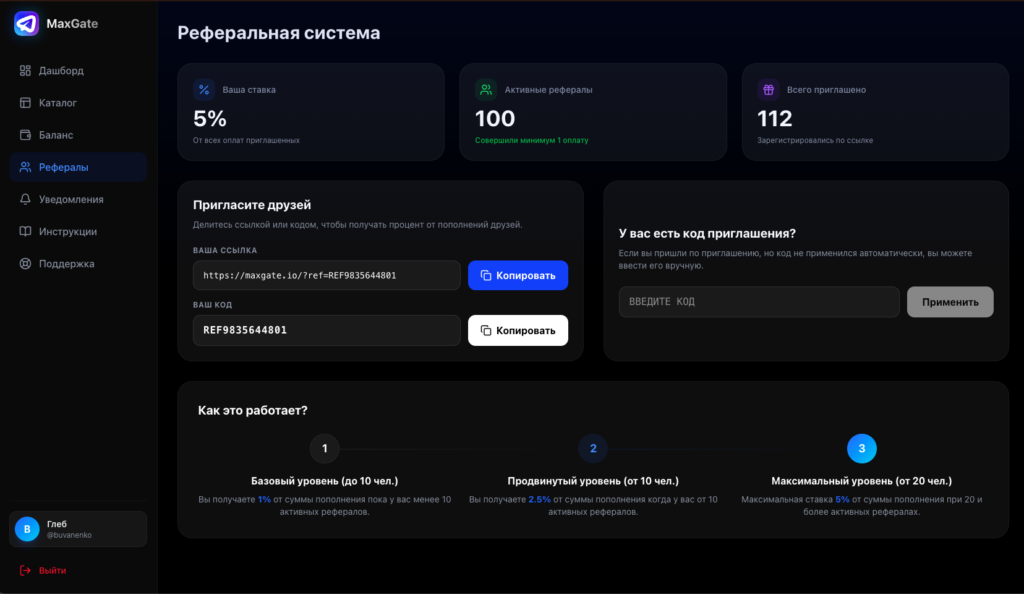
Task: Click the percent icon in Ваша ставка card
Action: tap(204, 89)
